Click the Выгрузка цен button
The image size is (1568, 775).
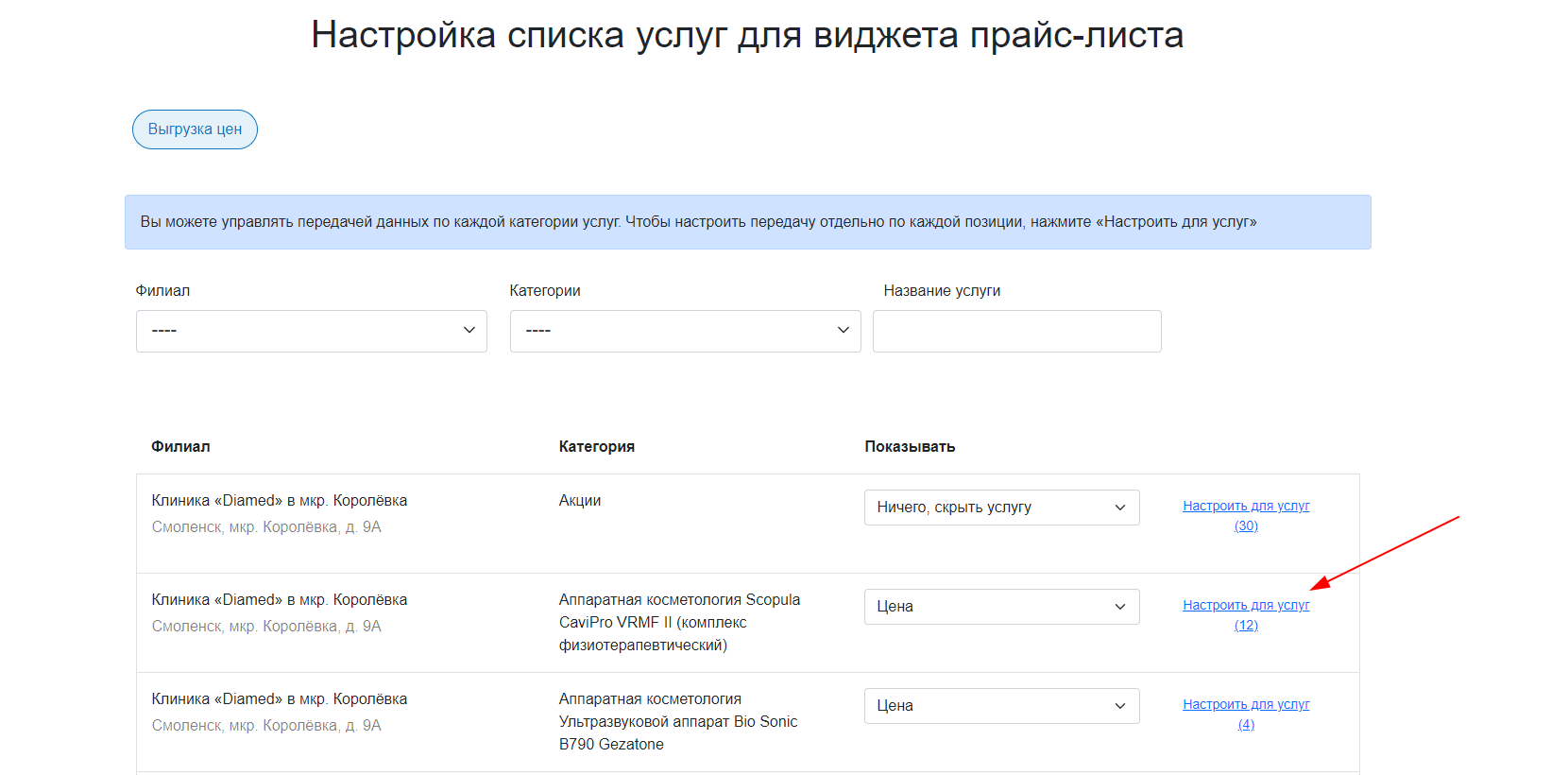click(195, 129)
